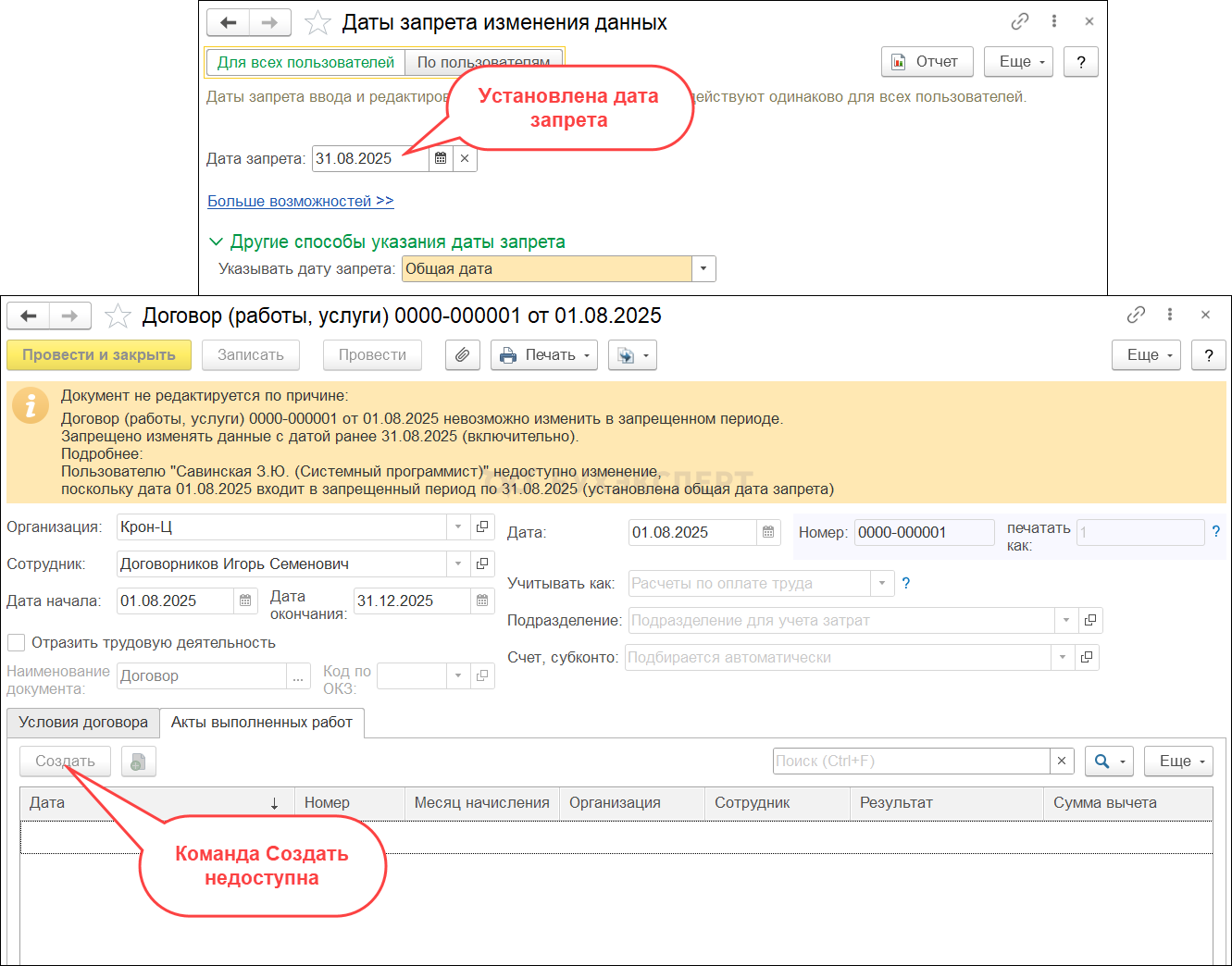Click the create-by-copy icon beside Создать
The image size is (1232, 966).
point(138,762)
